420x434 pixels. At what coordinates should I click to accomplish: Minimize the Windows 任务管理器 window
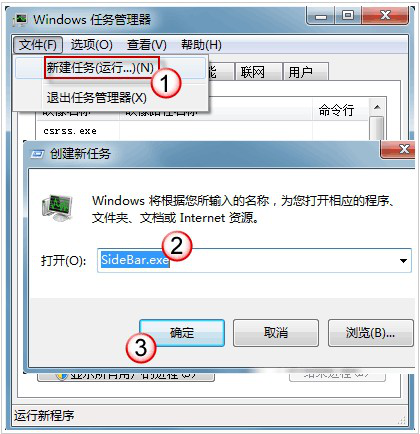(x=321, y=16)
